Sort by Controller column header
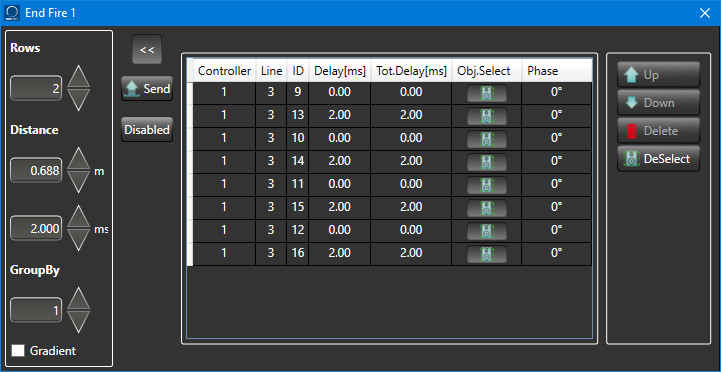This screenshot has height=372, width=721. [224, 71]
